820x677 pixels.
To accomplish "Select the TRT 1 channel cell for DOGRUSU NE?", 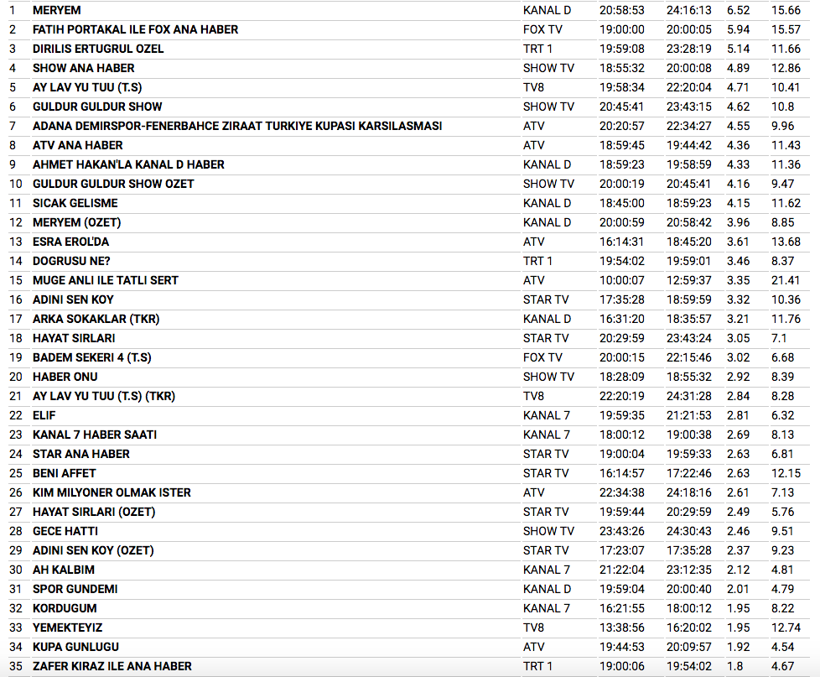I will pos(537,261).
